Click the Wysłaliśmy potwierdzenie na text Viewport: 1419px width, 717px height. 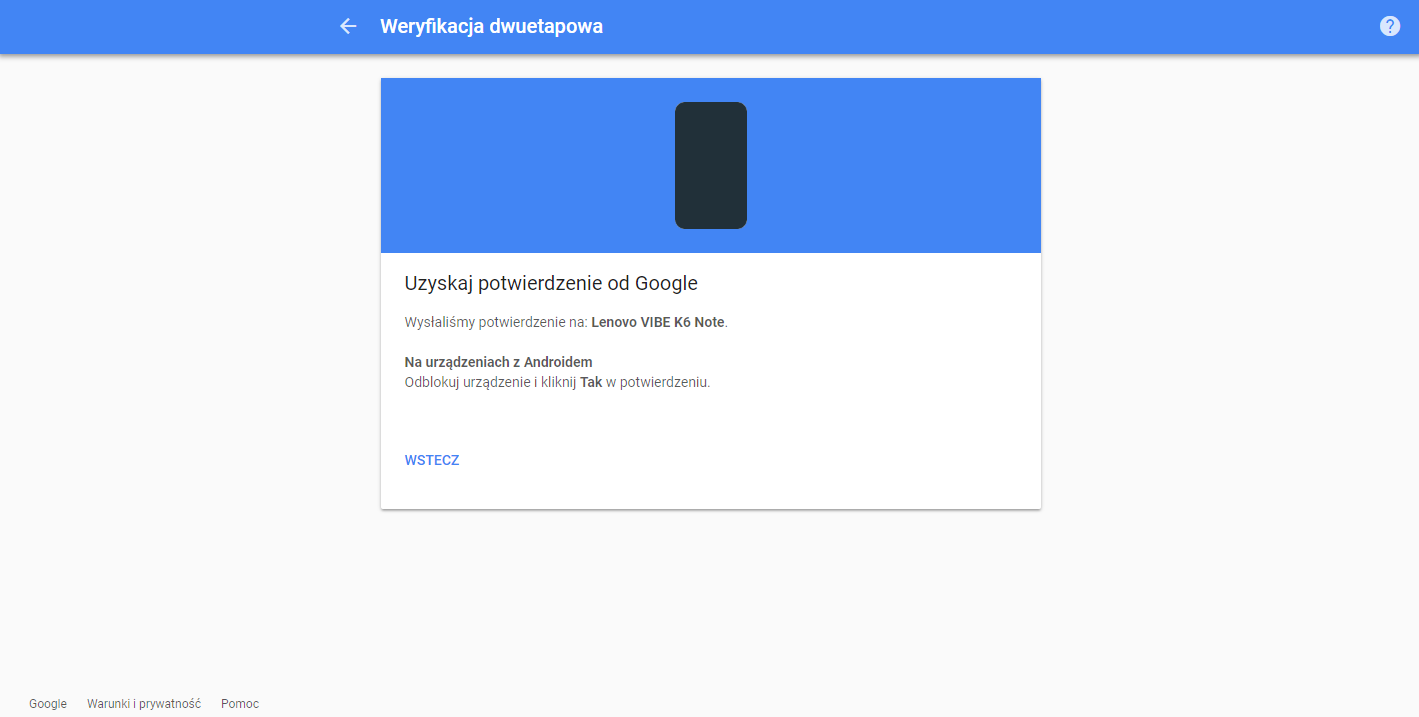tap(496, 322)
